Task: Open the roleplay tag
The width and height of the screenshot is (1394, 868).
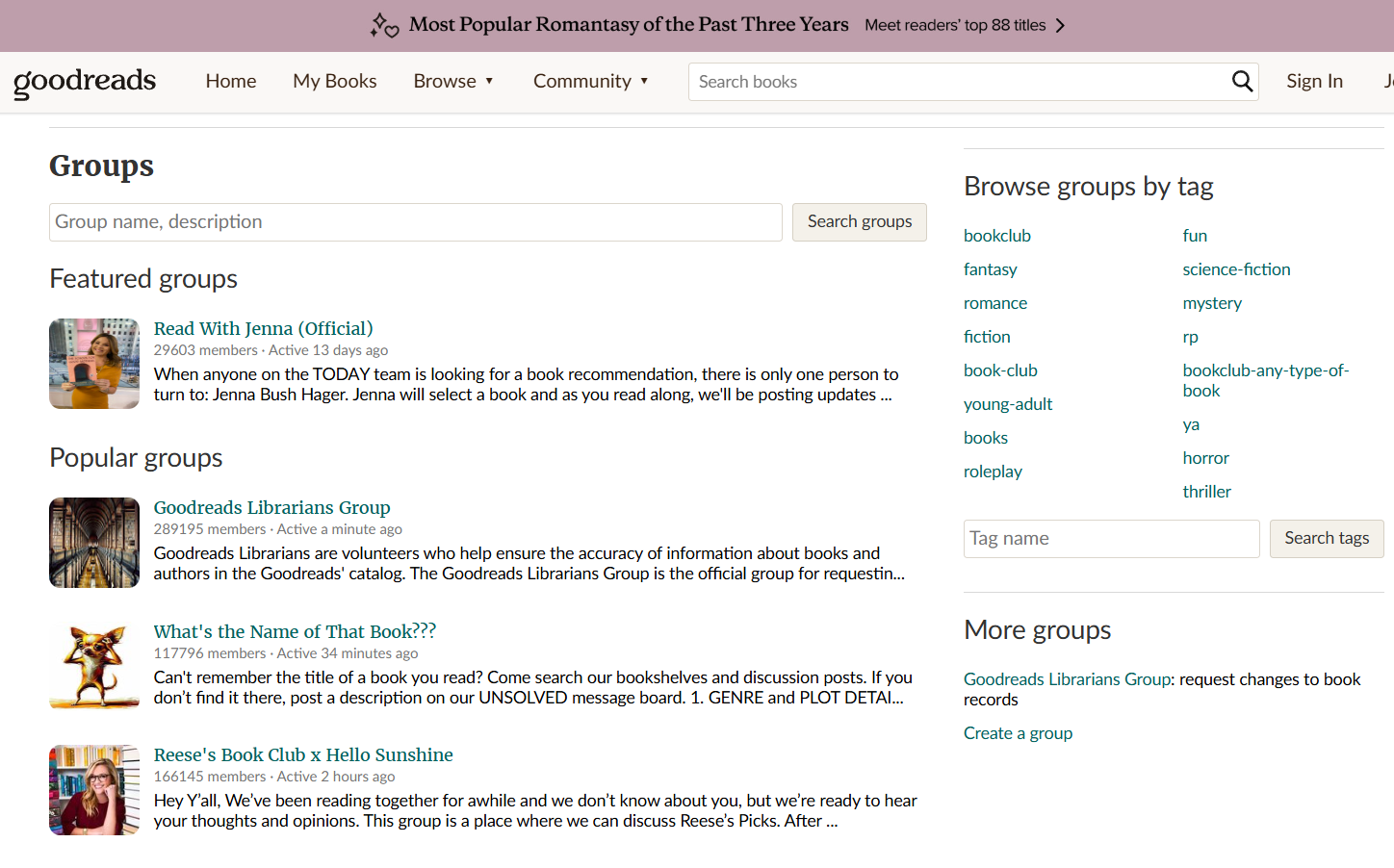Action: click(x=993, y=472)
